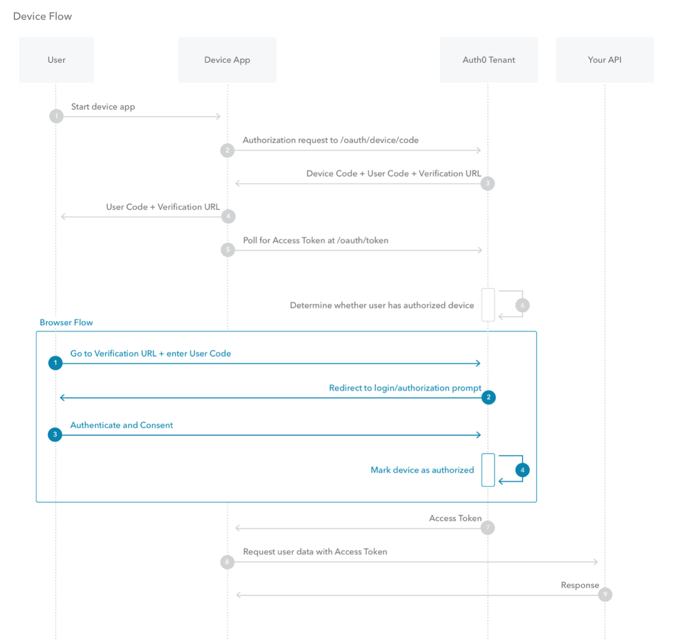Click the "Browser Flow" heading

(66, 322)
